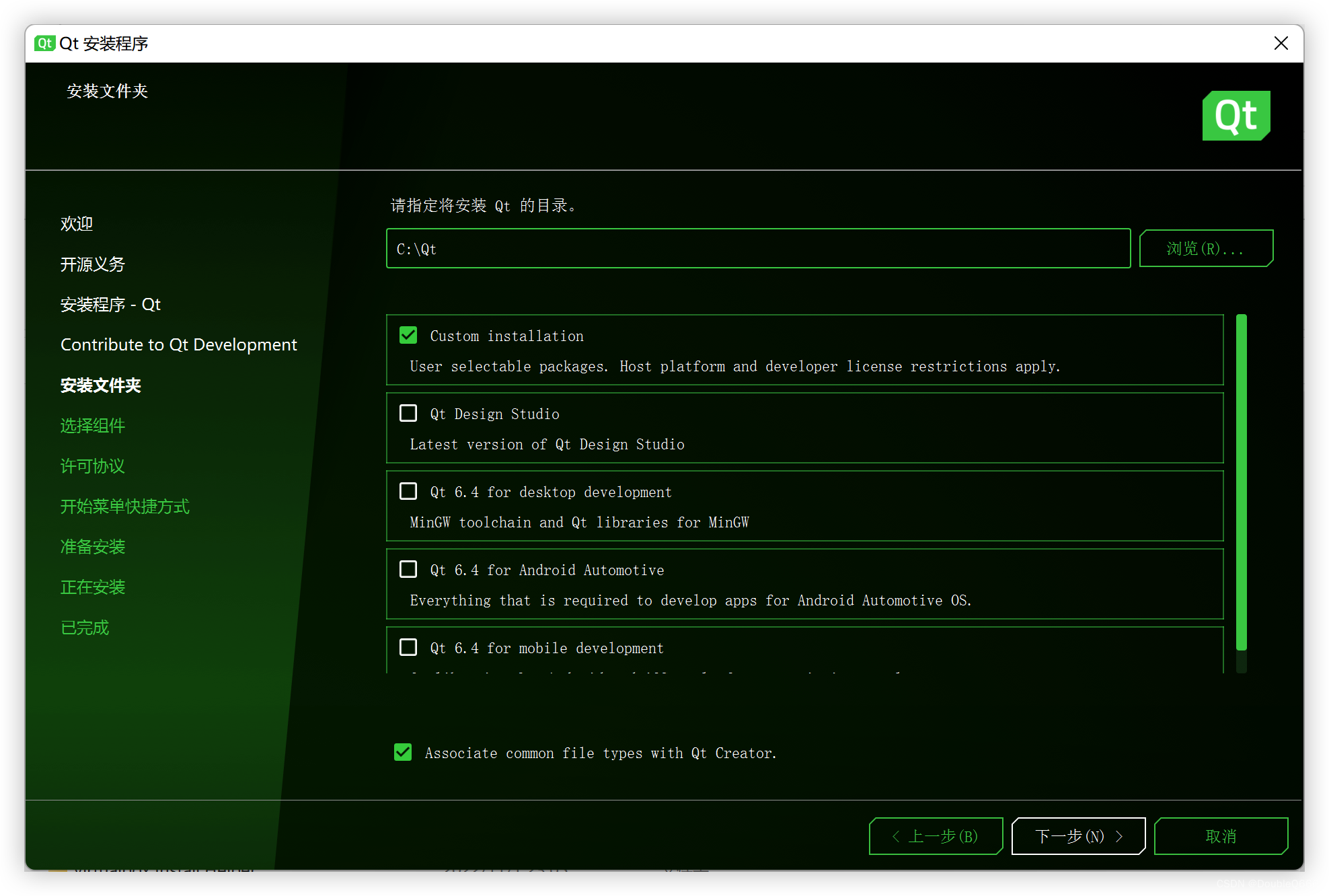Click the installation directory field C:\Qt
Viewport: 1329px width, 896px height.
tap(758, 249)
